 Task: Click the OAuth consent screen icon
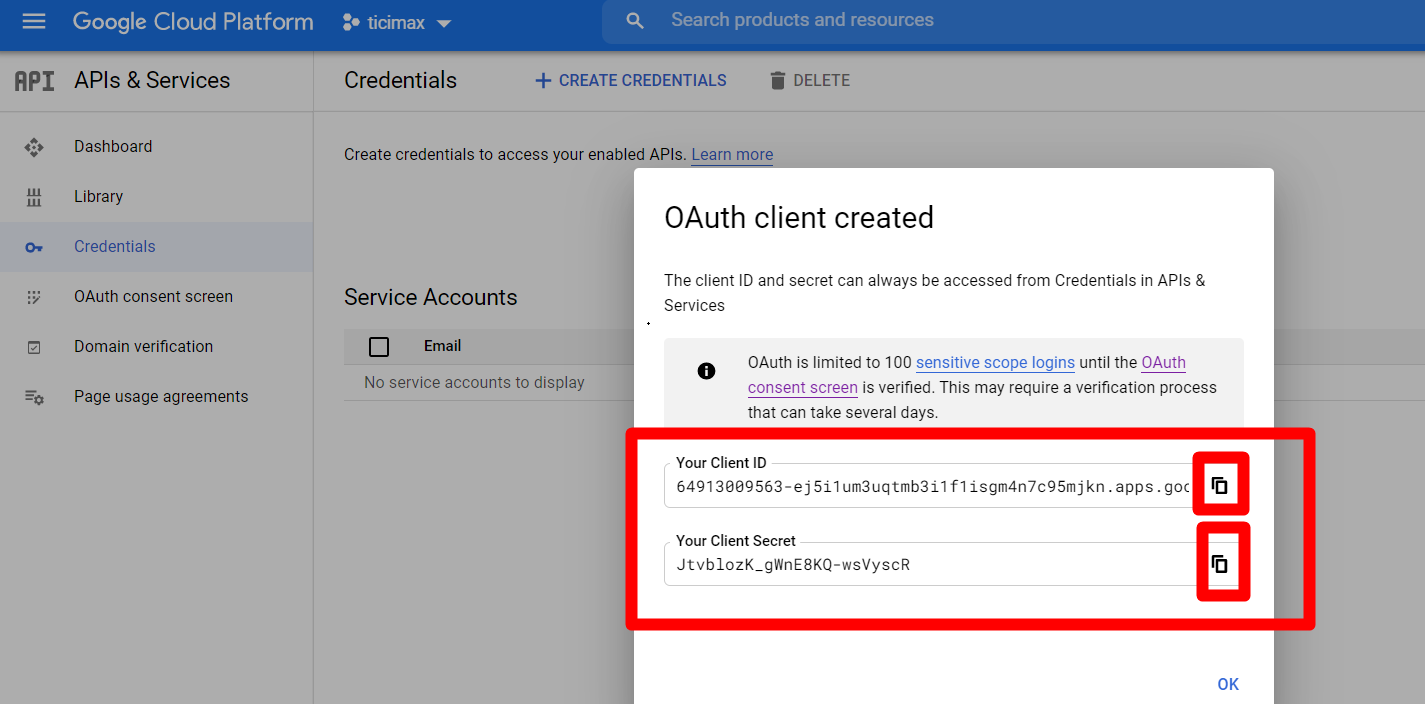34,297
